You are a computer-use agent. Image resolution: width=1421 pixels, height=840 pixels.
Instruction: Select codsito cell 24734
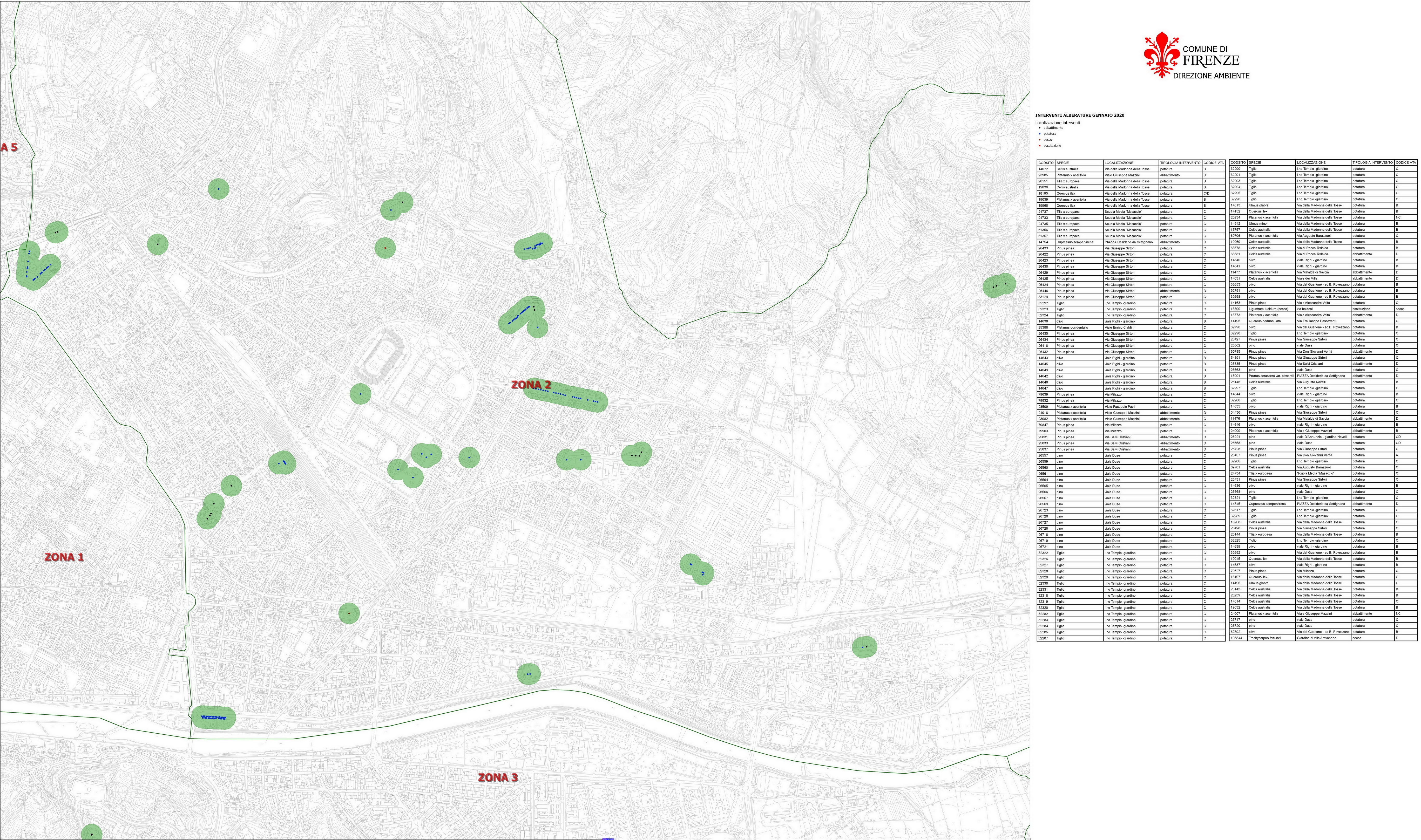pyautogui.click(x=1238, y=474)
